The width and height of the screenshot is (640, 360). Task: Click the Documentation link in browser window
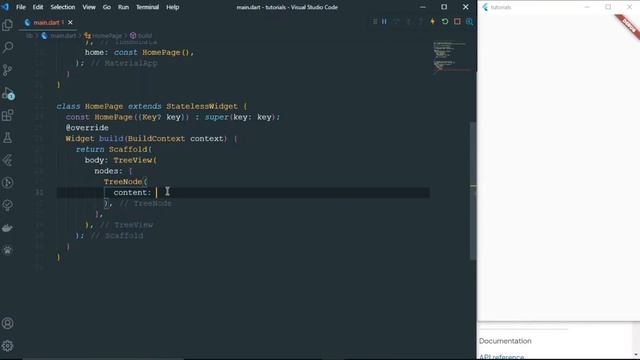[x=505, y=341]
